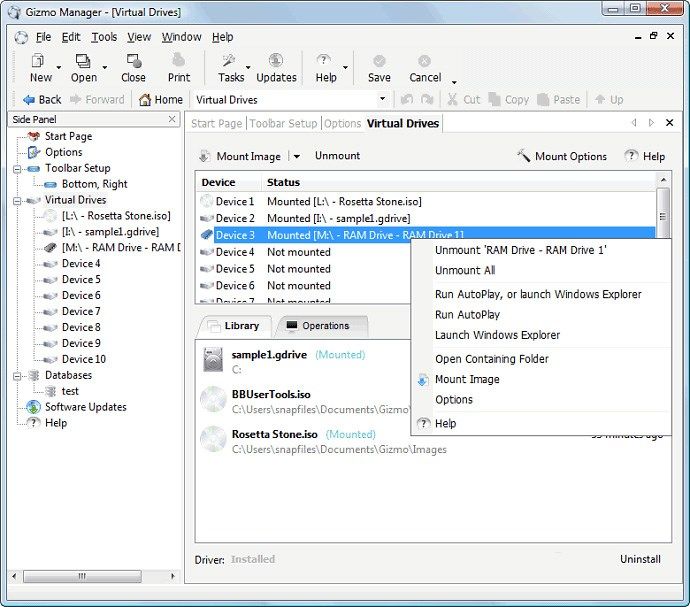690x607 pixels.
Task: Click the Paste toolbar icon
Action: 543,99
